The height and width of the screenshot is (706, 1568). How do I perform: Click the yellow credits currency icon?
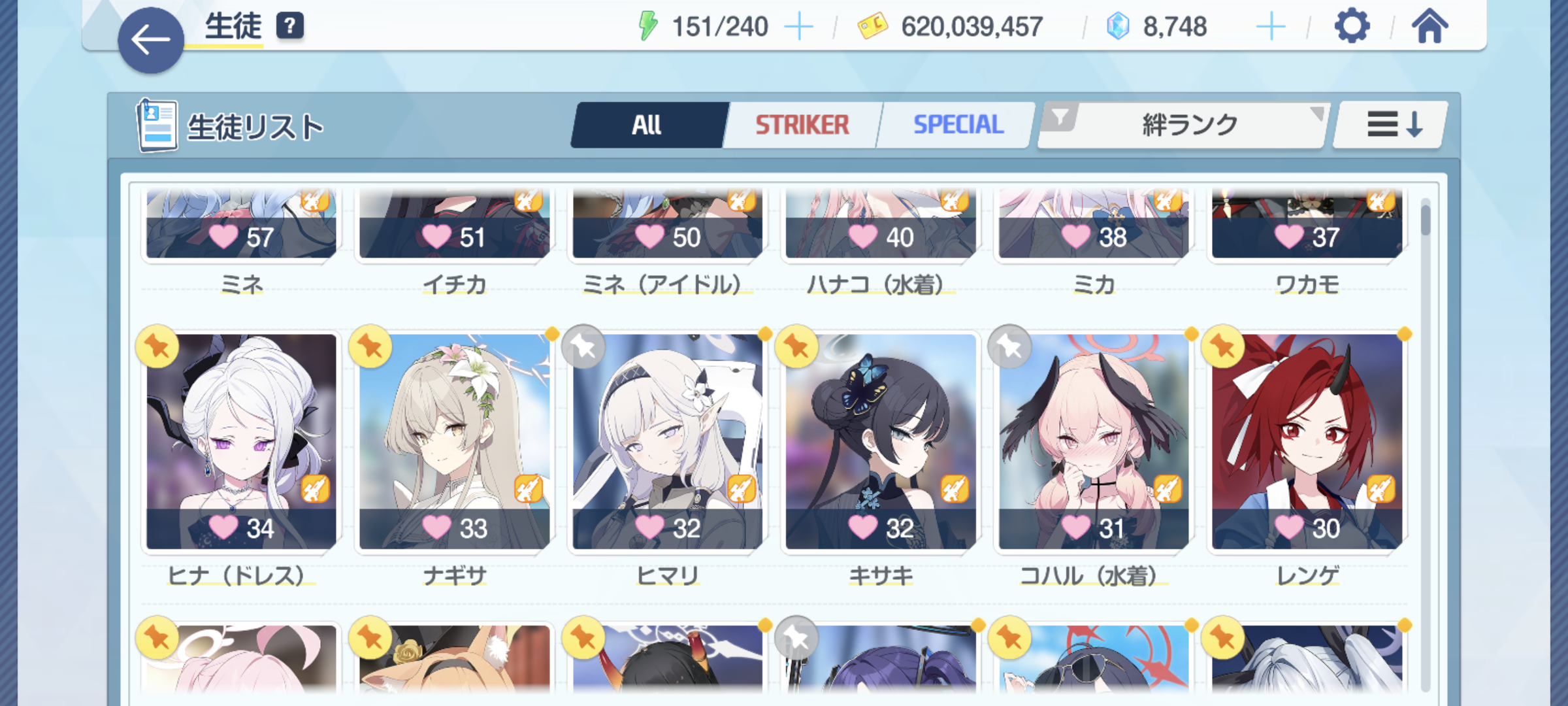point(872,27)
